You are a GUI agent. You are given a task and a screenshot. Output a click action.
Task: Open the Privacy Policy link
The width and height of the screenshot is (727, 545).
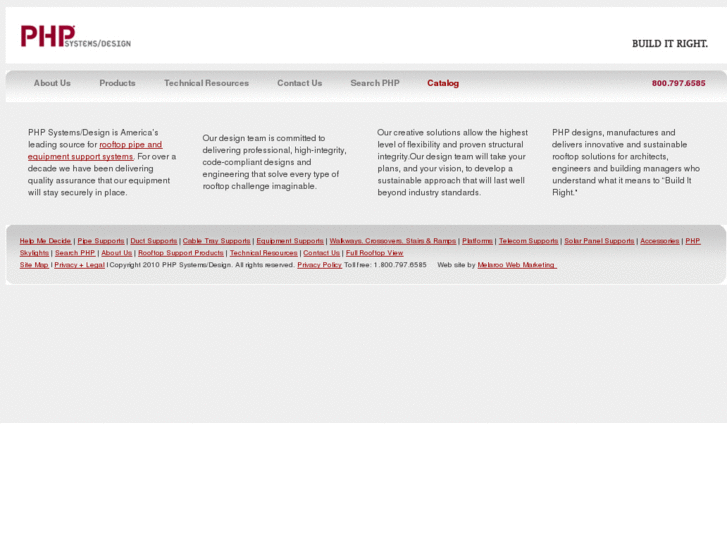coord(319,265)
